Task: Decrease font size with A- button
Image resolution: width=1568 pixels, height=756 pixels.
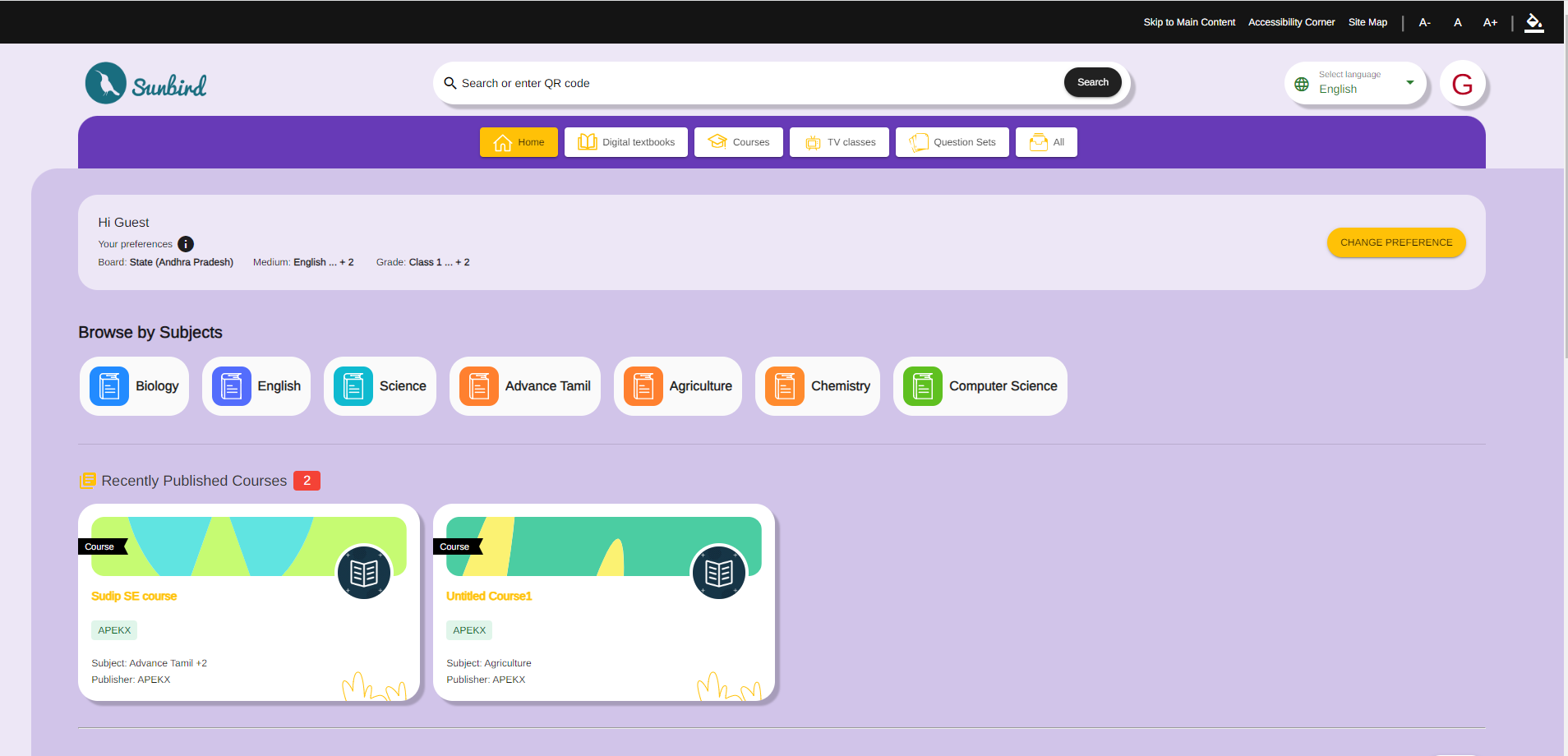Action: click(1425, 23)
